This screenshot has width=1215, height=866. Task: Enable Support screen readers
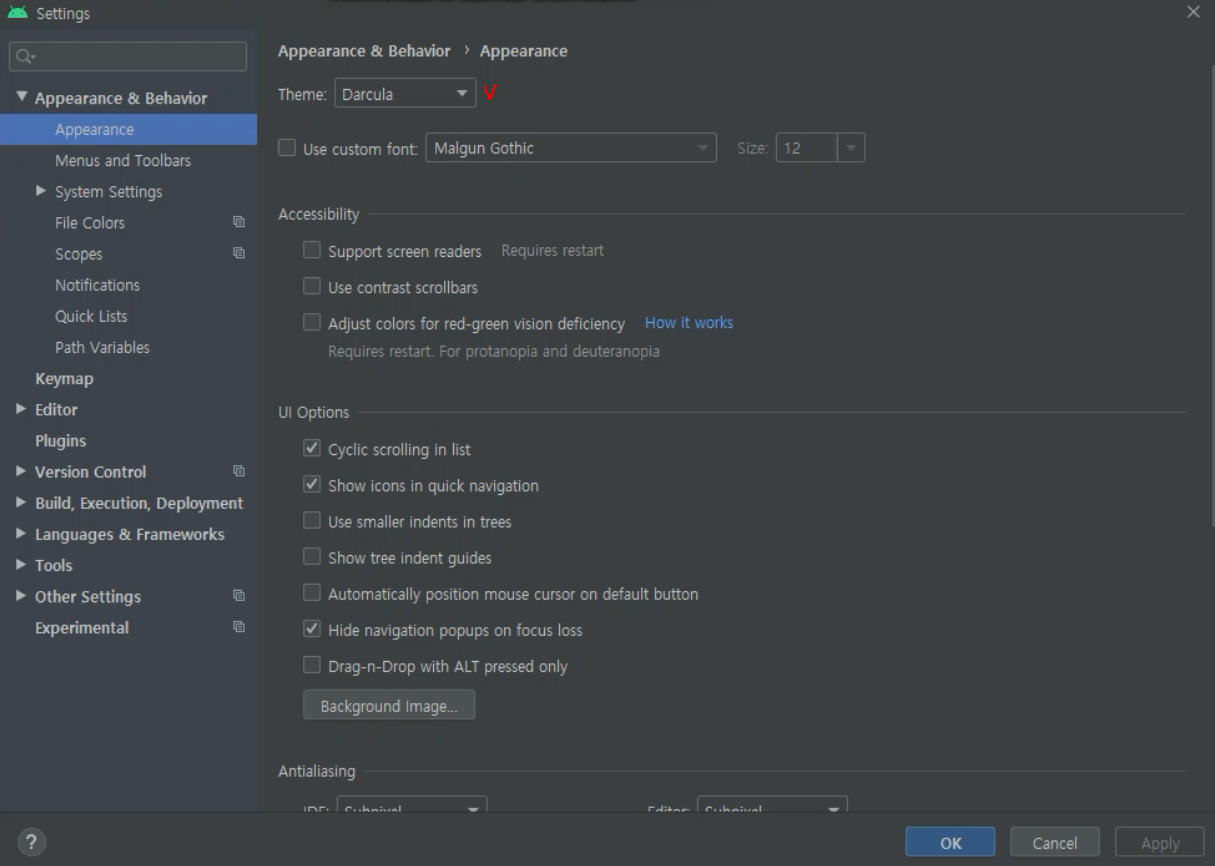point(312,250)
